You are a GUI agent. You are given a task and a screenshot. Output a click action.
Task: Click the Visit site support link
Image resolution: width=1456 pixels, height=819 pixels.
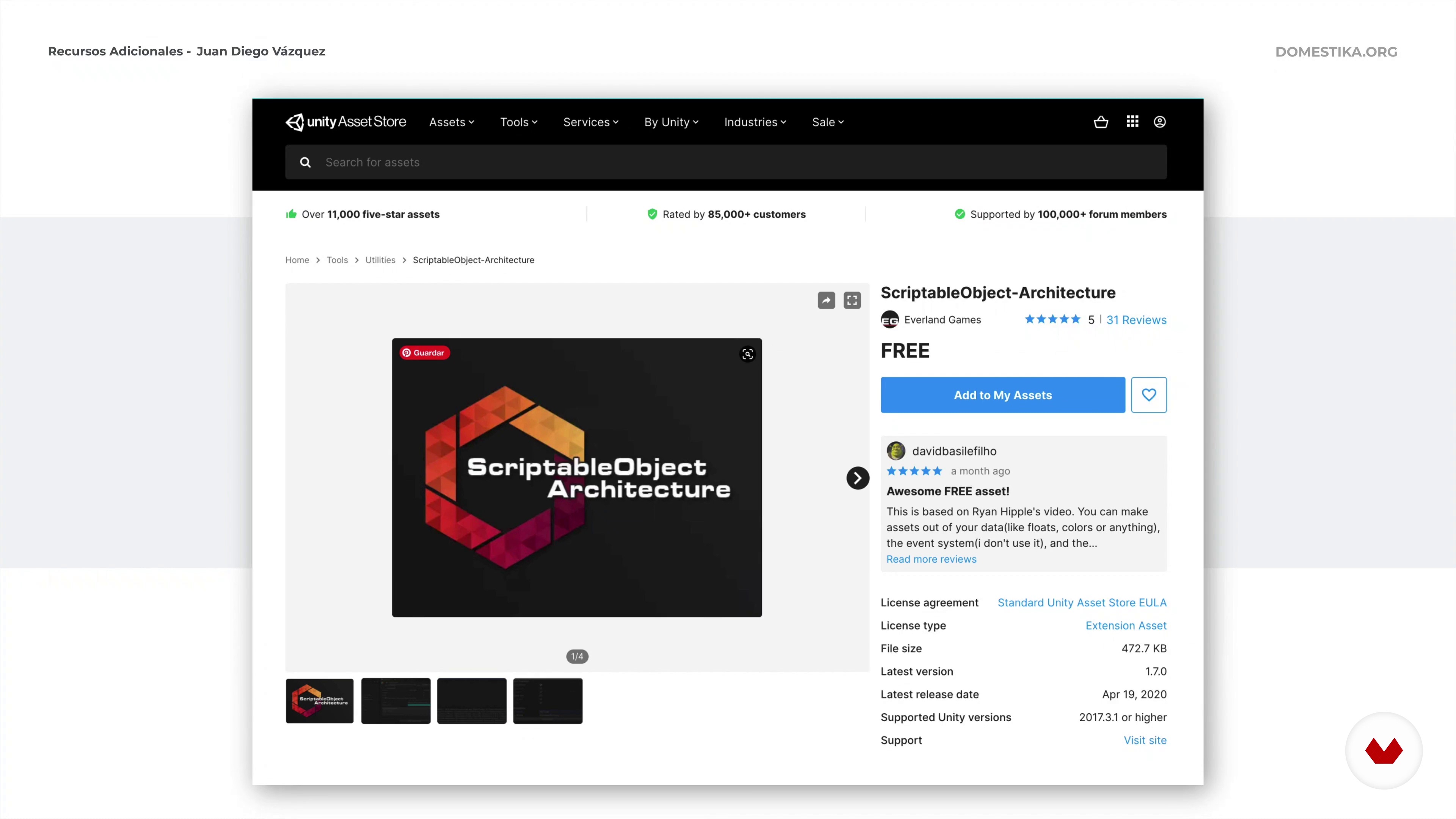[x=1145, y=741]
